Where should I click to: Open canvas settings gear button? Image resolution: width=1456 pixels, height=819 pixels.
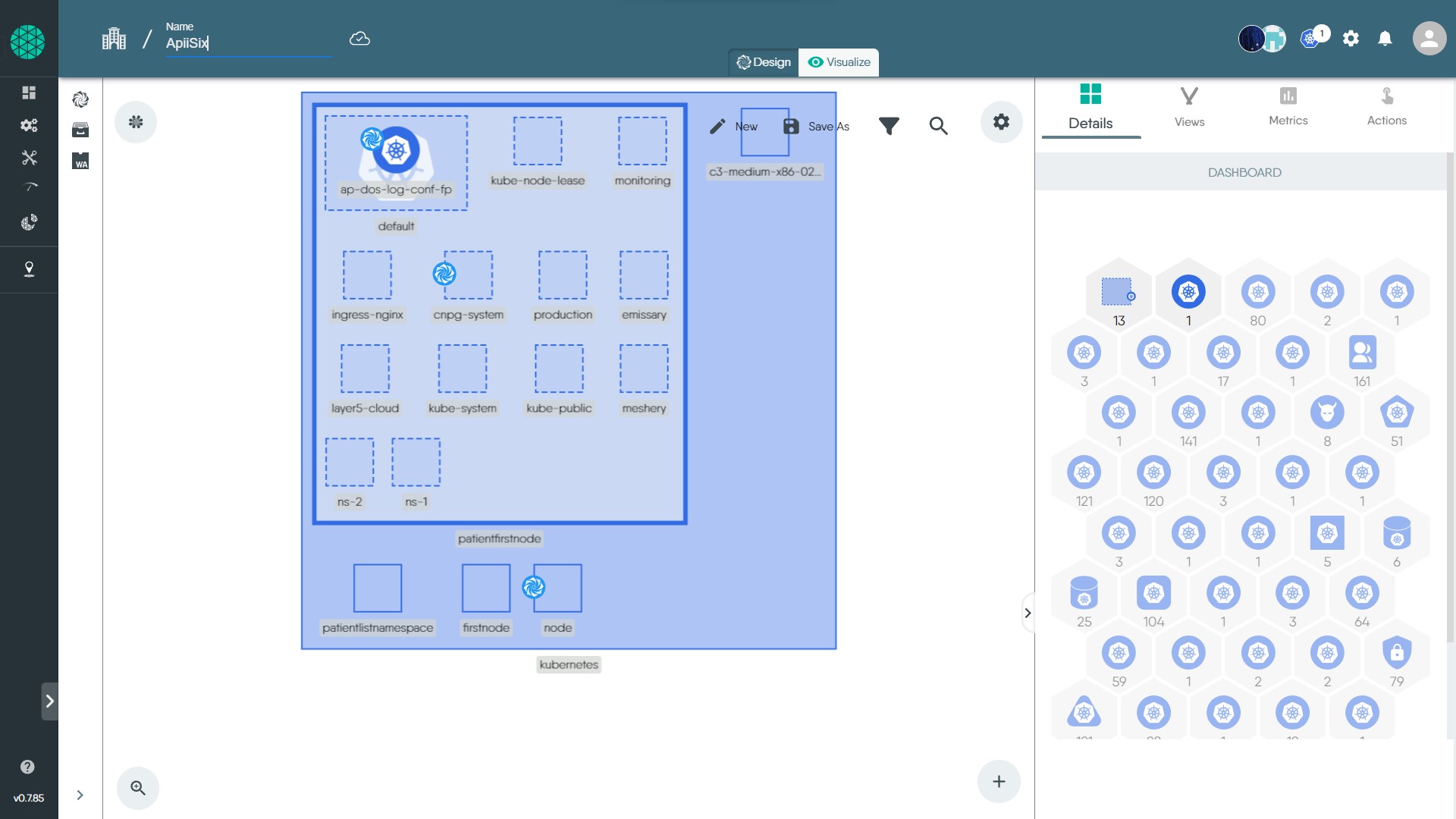[x=1001, y=122]
